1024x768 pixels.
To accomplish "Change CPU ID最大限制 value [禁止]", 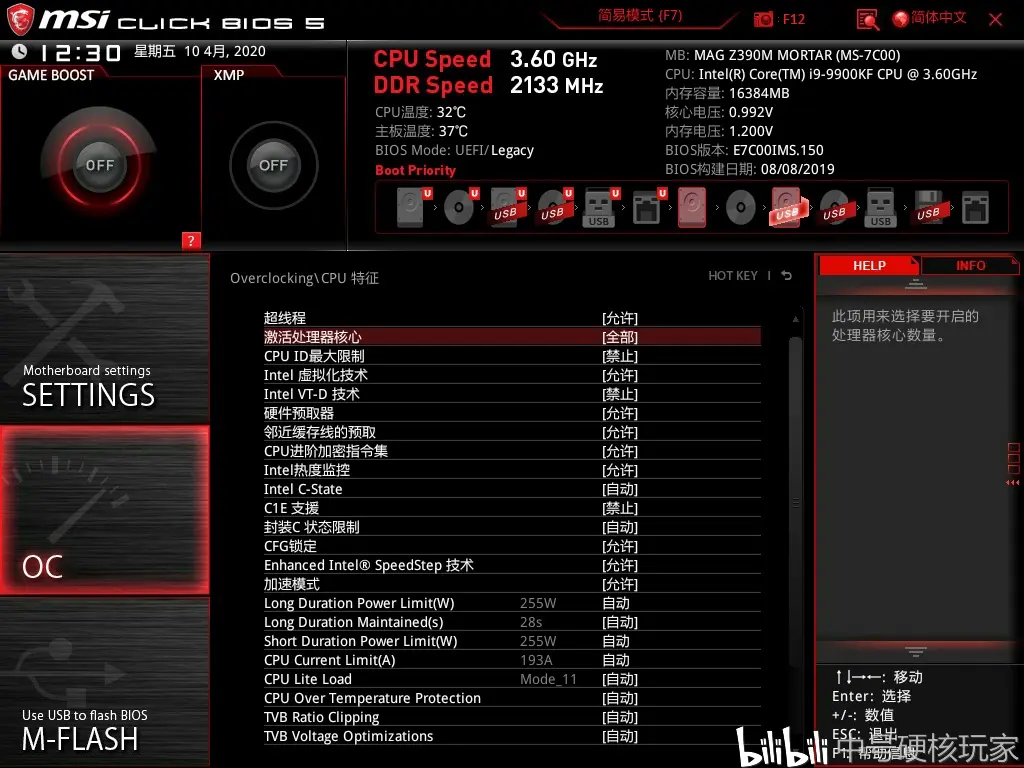I will point(620,356).
